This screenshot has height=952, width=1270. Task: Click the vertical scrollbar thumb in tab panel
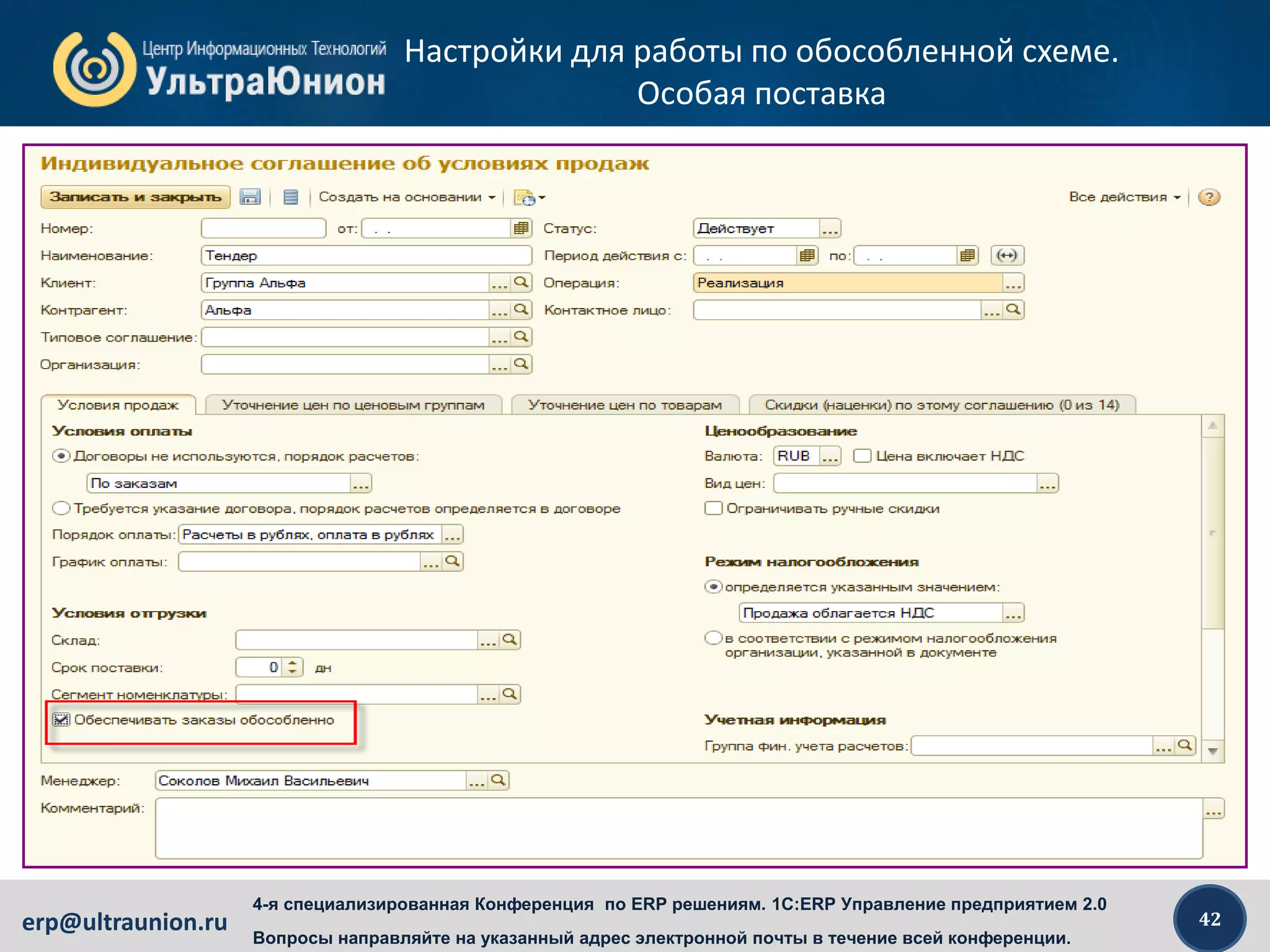(1213, 532)
